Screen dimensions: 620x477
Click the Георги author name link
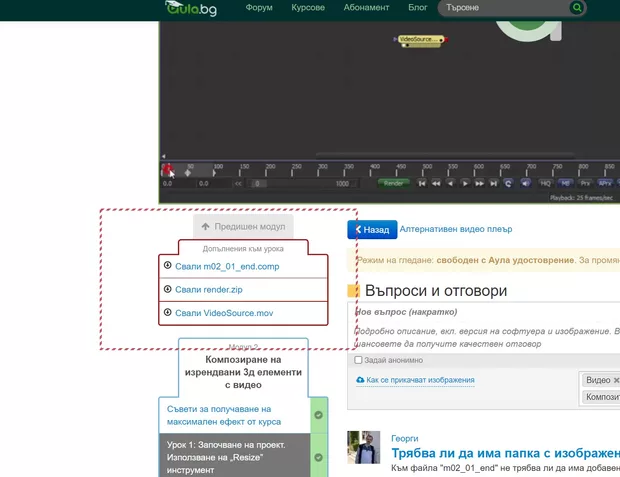(405, 438)
